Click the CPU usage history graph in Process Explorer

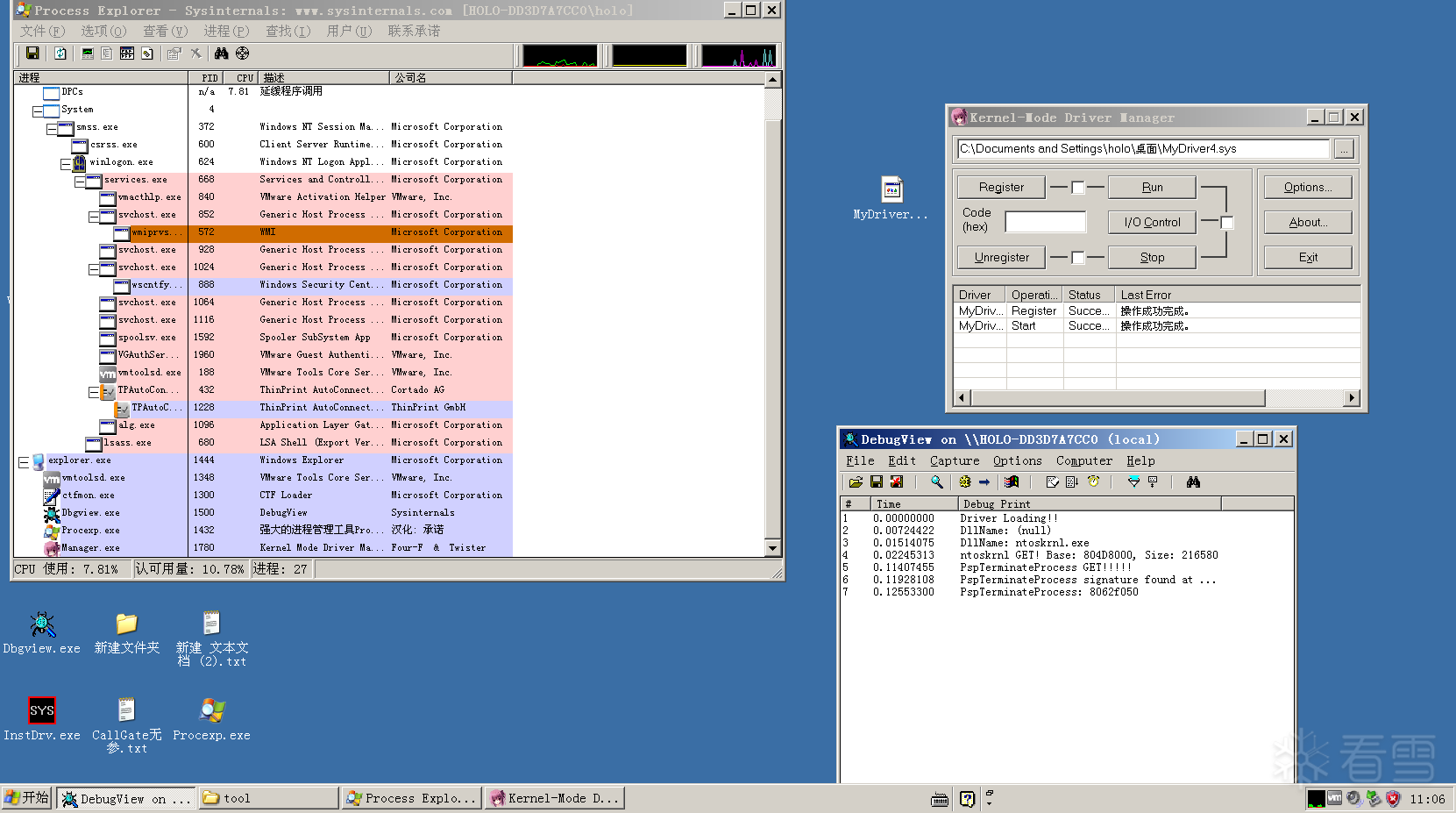point(560,55)
